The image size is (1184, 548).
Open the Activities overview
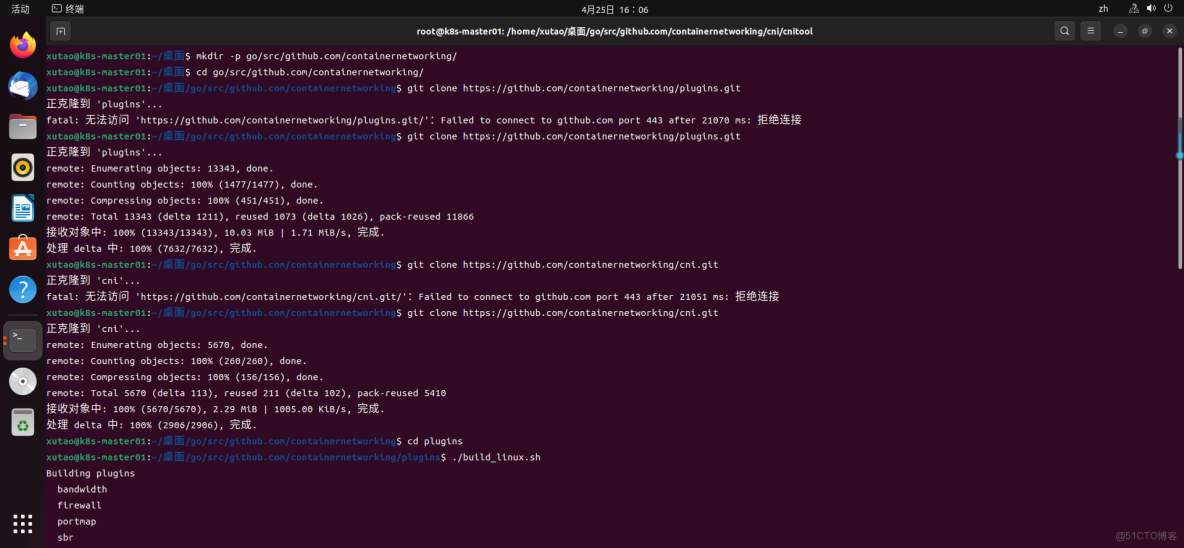(x=20, y=9)
